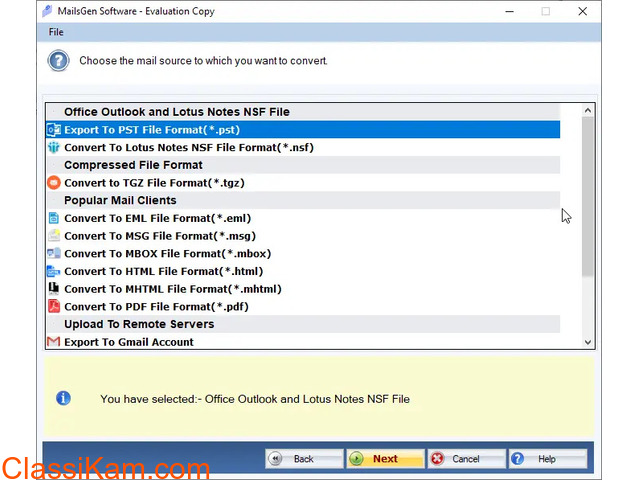Click the blue question mark help icon at top
The height and width of the screenshot is (480, 640).
pos(58,61)
